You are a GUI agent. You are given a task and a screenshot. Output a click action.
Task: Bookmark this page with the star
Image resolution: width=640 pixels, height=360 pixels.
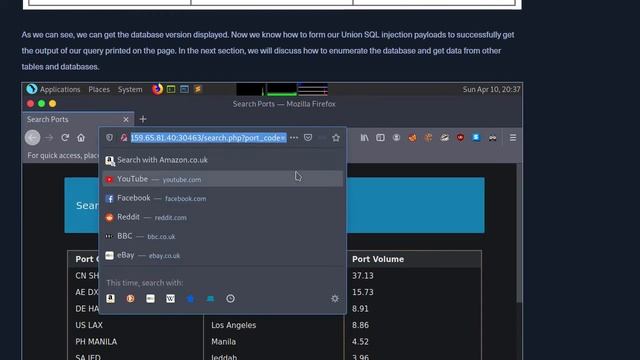click(336, 138)
